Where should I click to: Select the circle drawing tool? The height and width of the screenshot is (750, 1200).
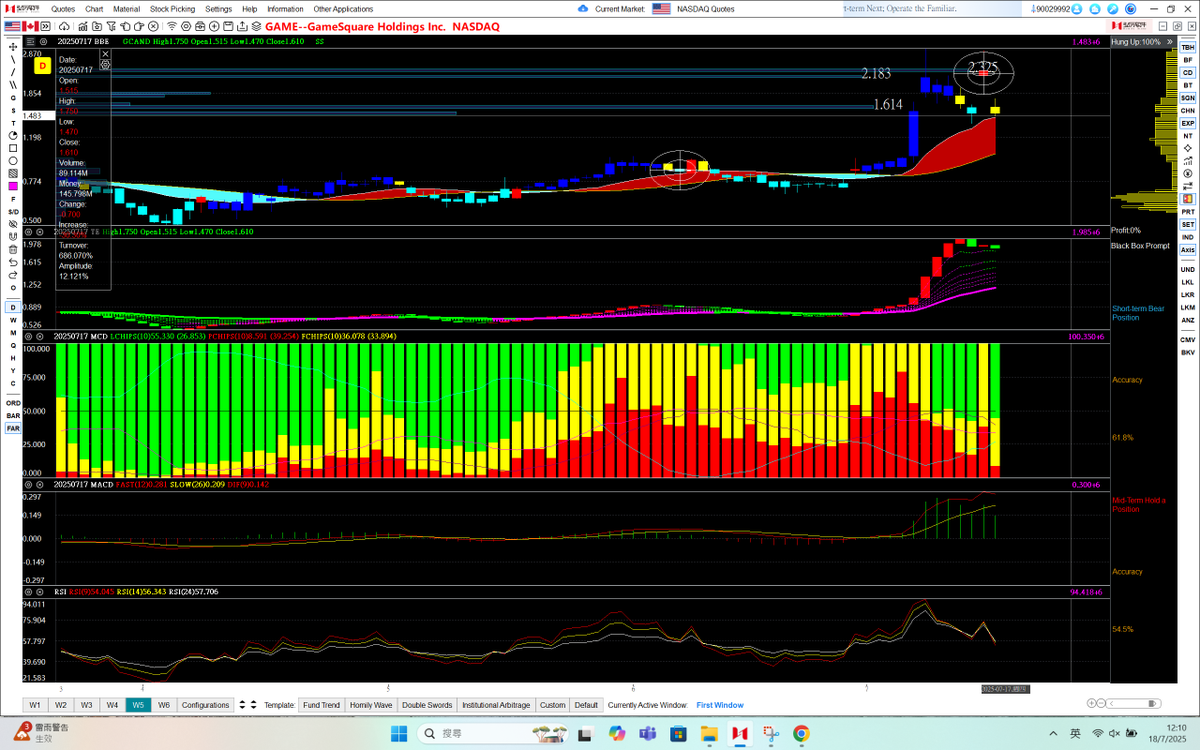[x=13, y=161]
